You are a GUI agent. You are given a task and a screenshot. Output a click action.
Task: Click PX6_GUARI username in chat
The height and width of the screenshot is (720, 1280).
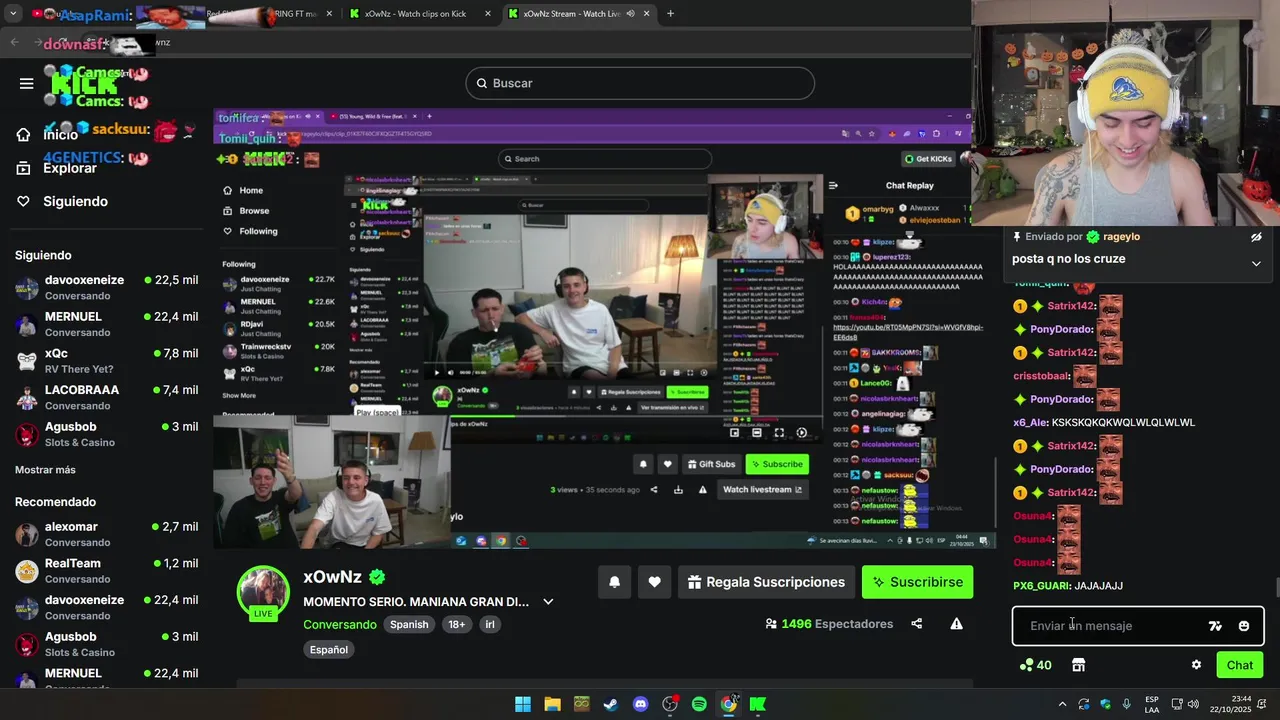(1042, 586)
